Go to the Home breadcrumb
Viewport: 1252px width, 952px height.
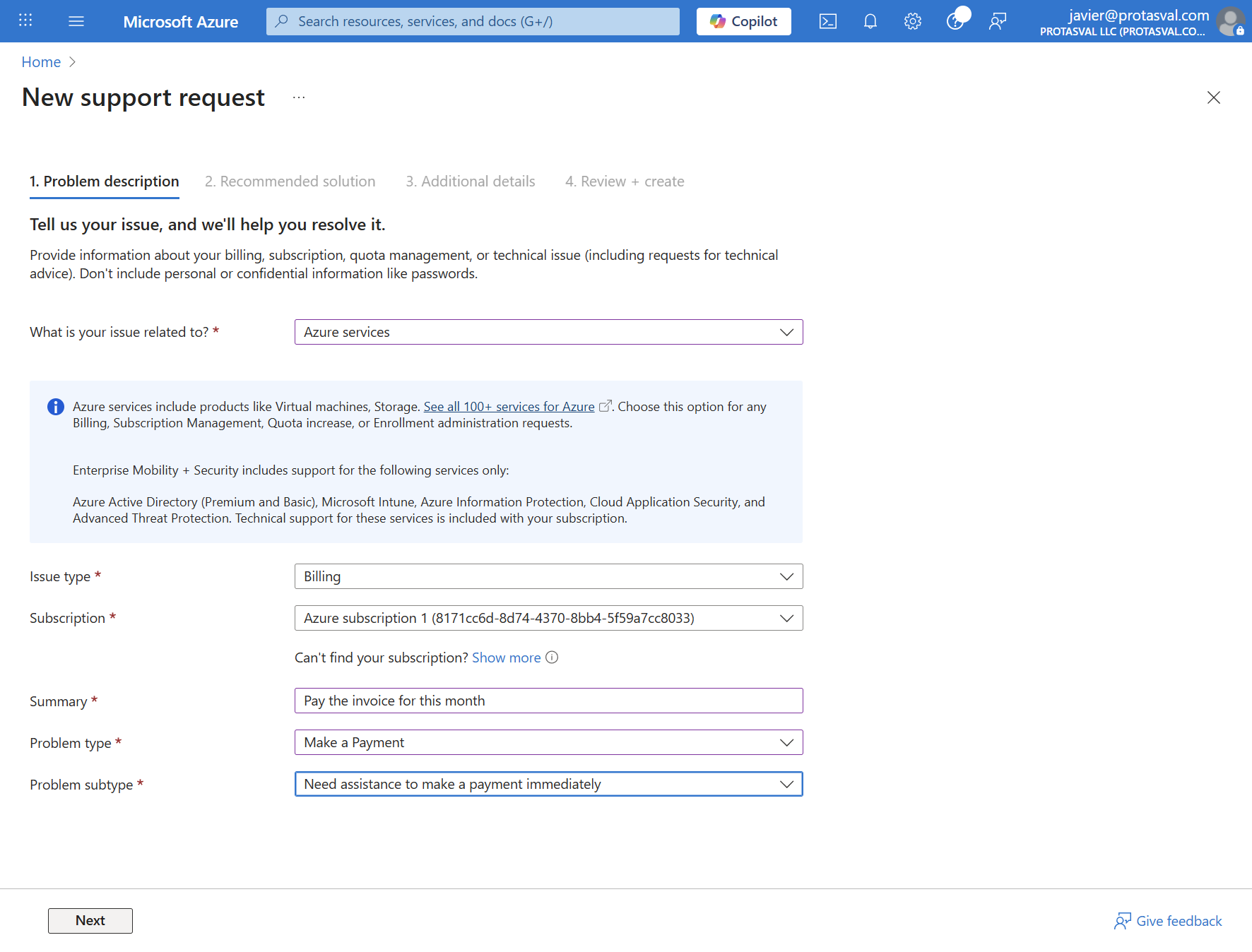tap(41, 62)
